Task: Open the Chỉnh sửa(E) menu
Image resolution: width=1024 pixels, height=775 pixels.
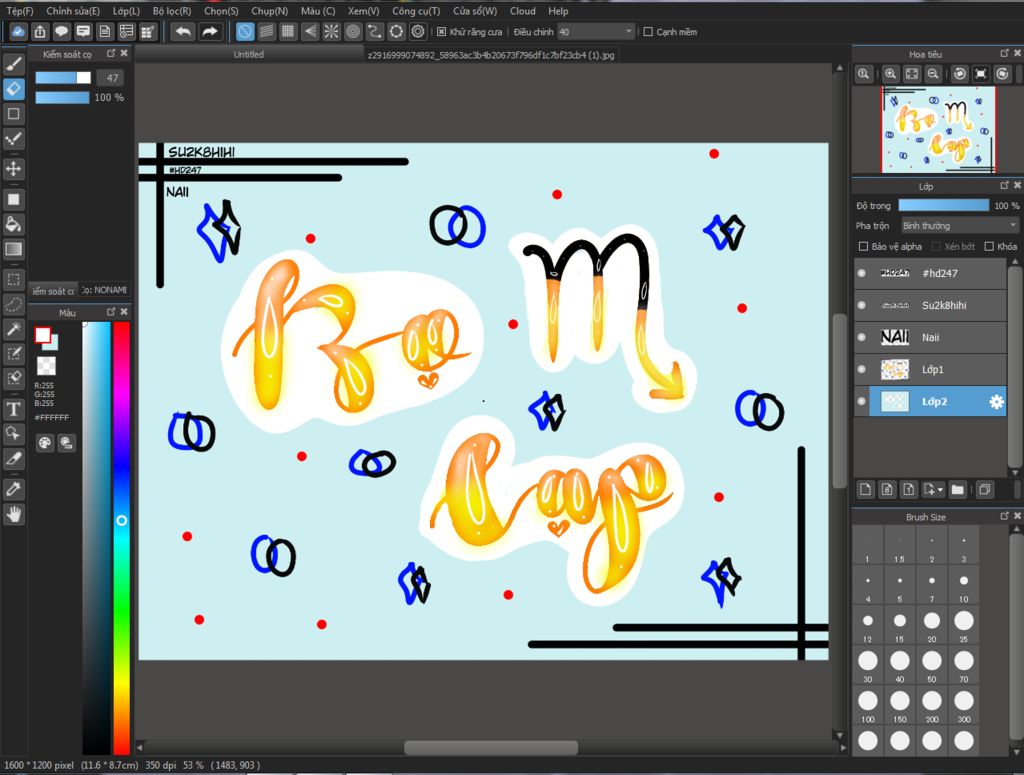Action: [x=73, y=11]
